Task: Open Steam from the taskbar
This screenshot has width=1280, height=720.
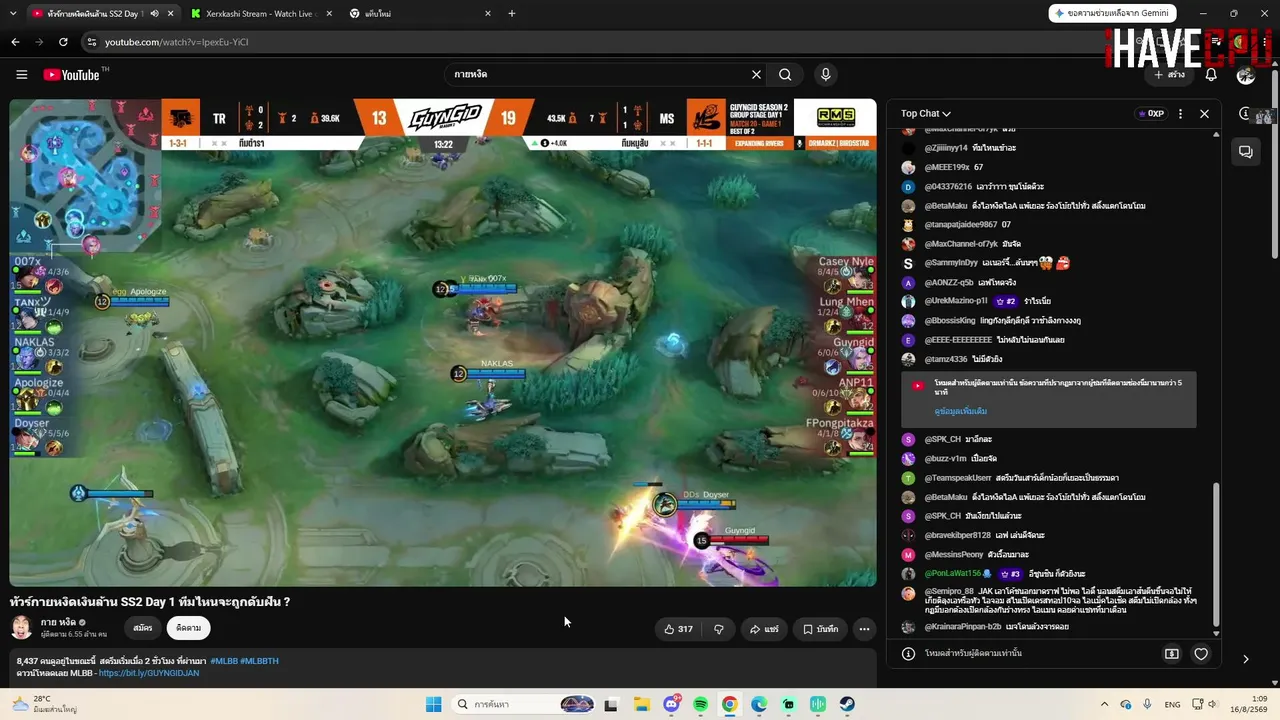Action: click(x=847, y=704)
